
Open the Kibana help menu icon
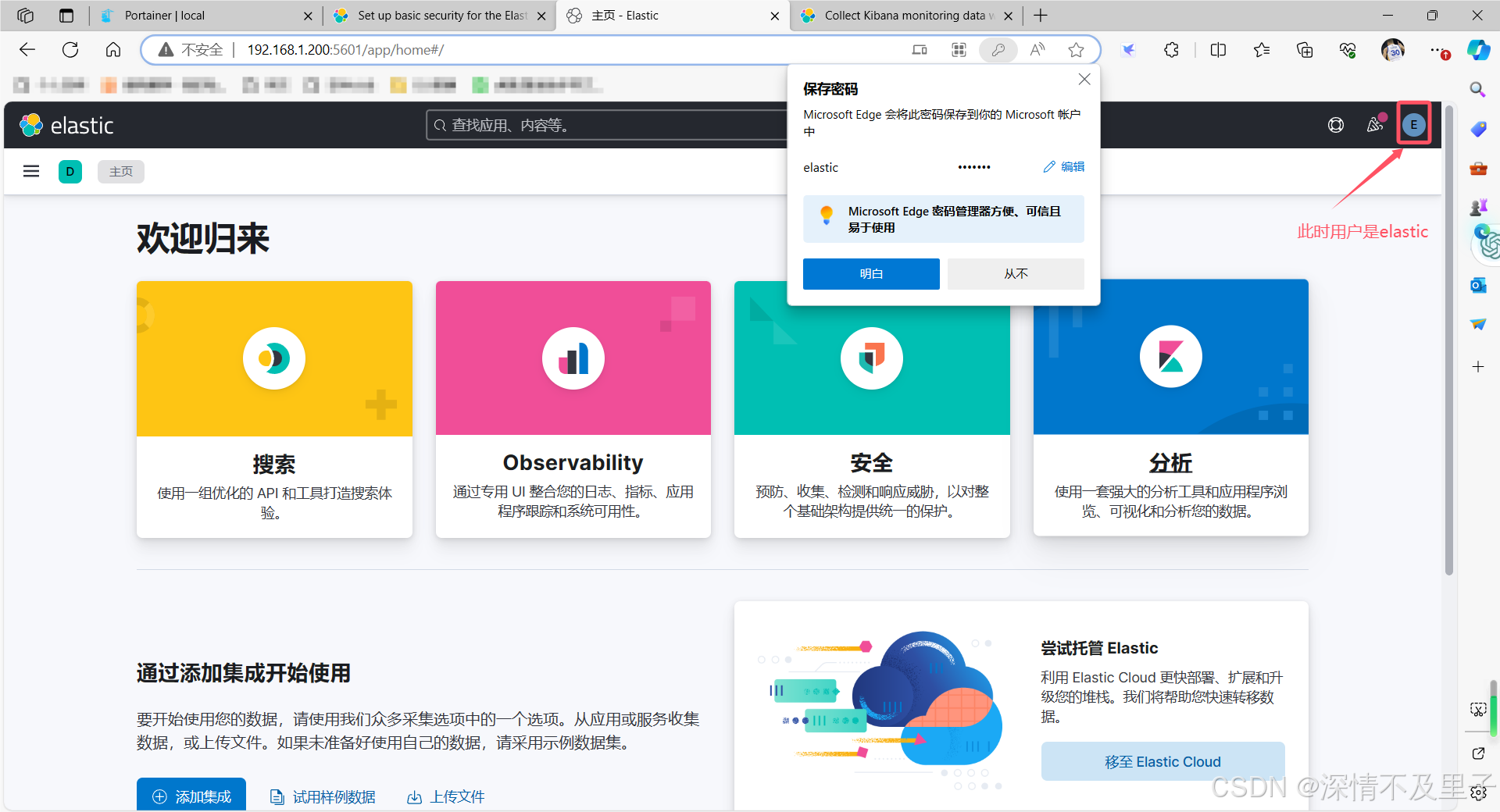(x=1336, y=125)
